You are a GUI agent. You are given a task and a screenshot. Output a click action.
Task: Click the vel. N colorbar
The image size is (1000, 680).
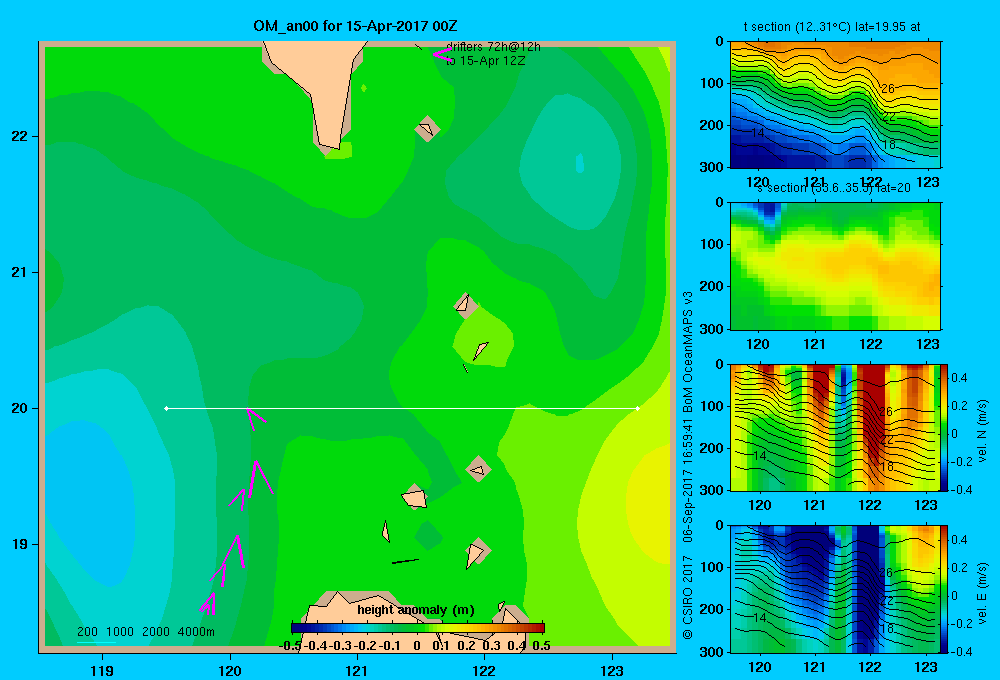[x=945, y=427]
